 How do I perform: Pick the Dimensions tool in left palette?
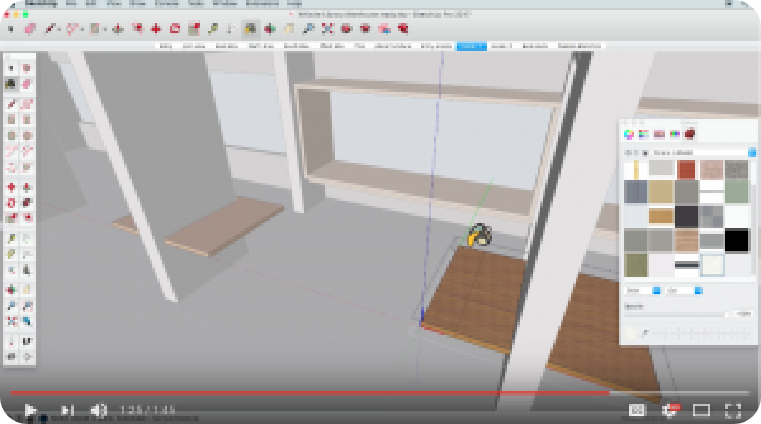[x=27, y=239]
